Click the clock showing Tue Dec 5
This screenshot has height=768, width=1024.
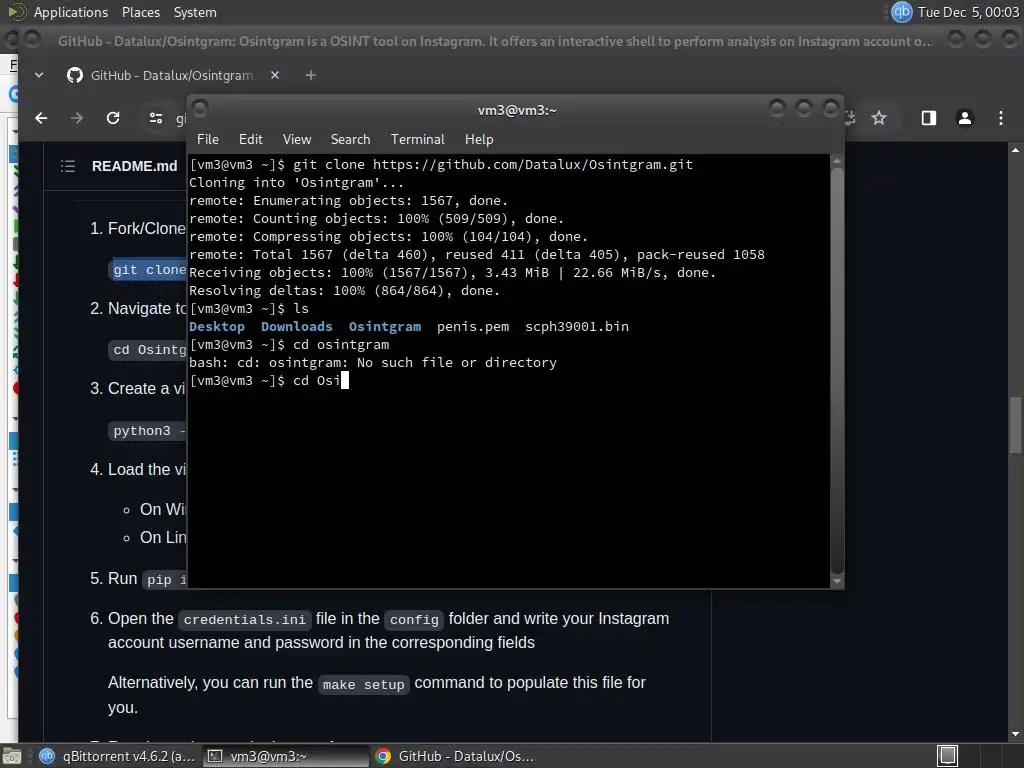pos(968,12)
